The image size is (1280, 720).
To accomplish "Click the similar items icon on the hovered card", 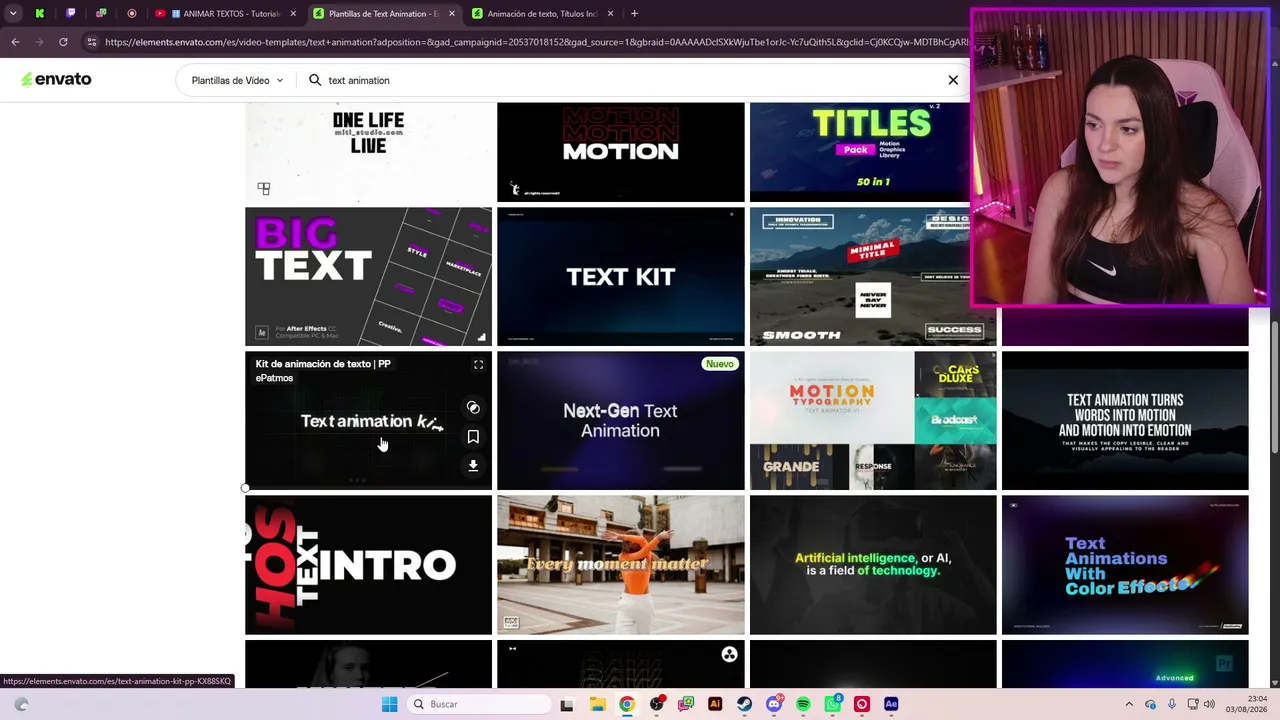I will tap(473, 408).
